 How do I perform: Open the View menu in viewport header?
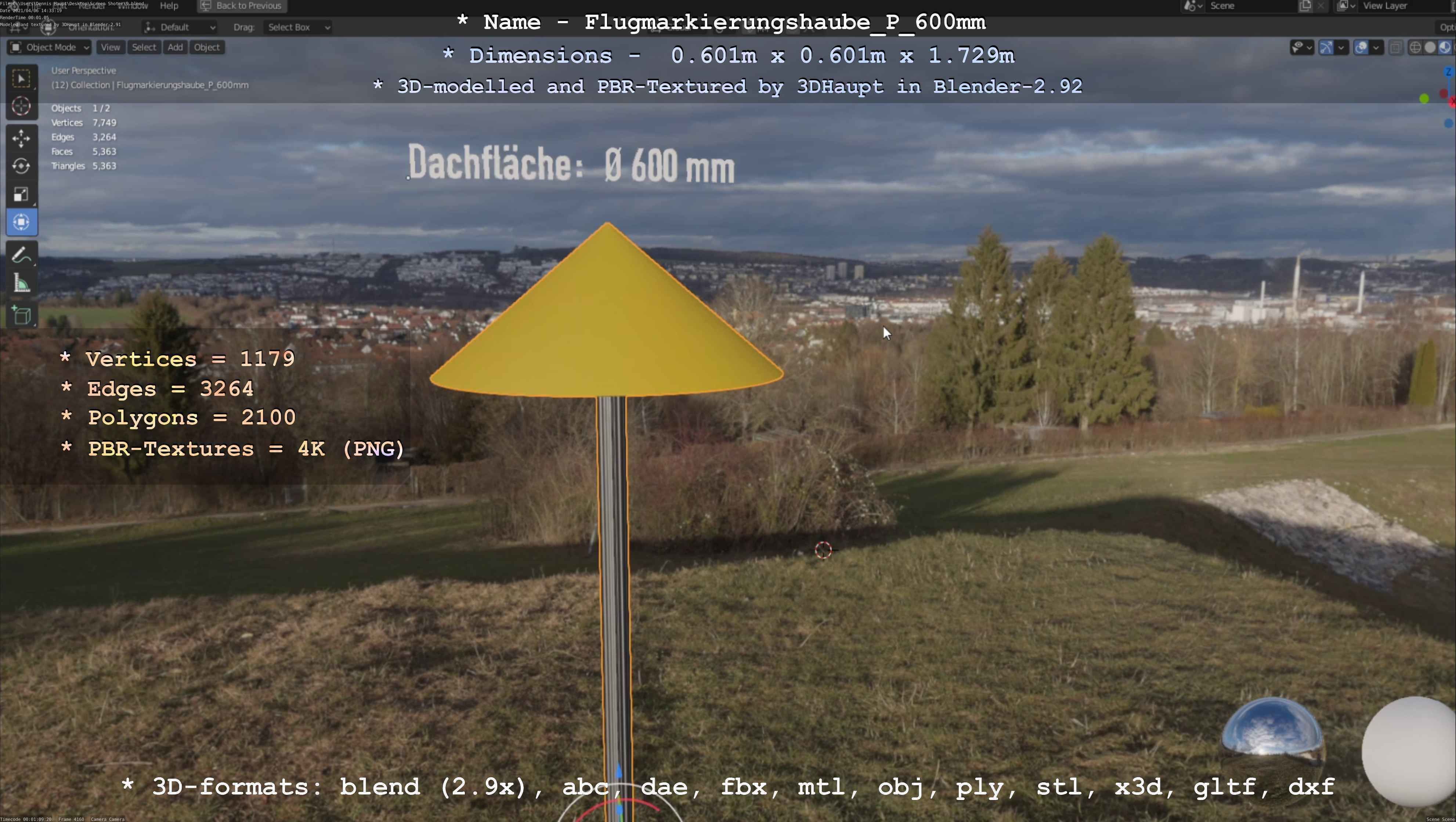[x=110, y=47]
